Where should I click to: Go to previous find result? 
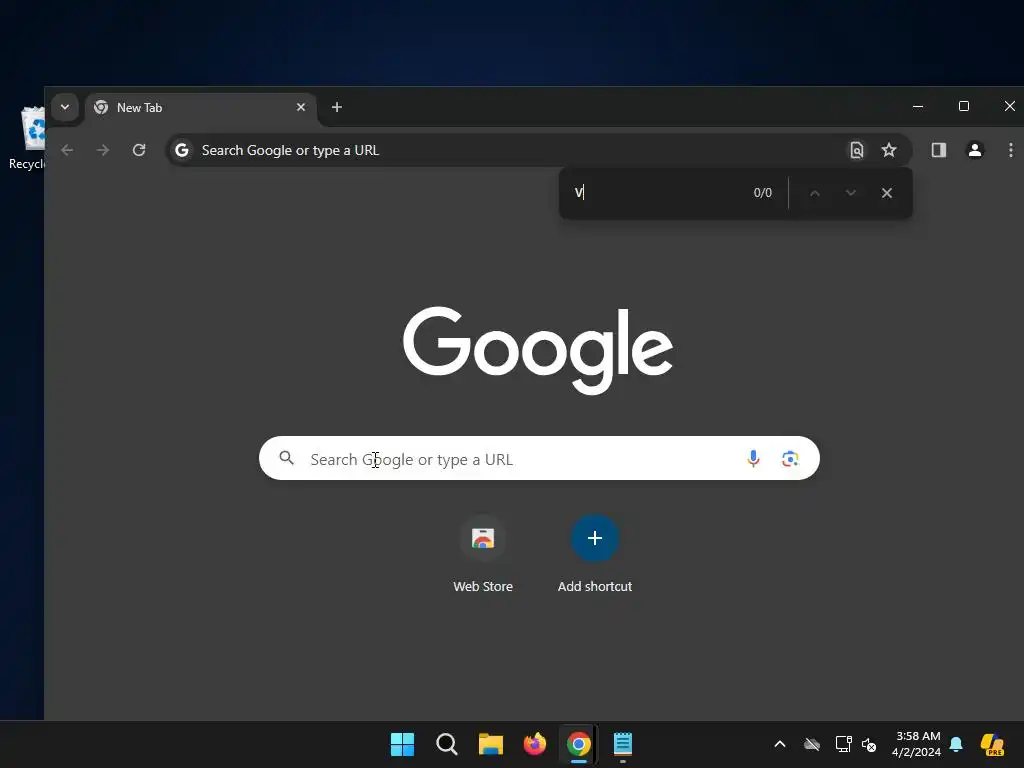click(814, 193)
